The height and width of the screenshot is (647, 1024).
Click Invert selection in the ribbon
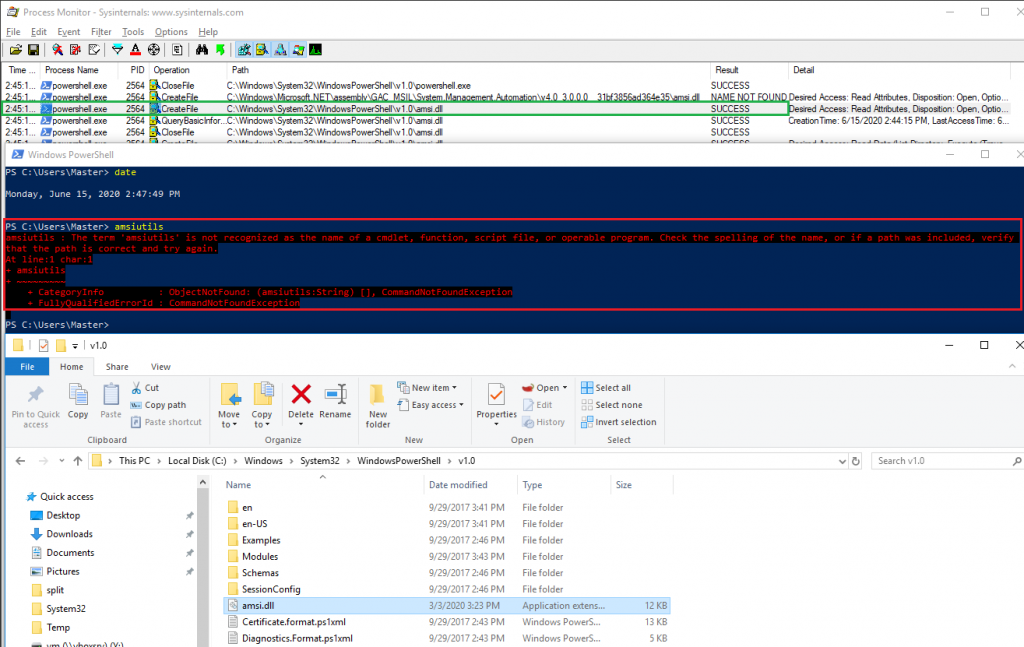[x=625, y=422]
